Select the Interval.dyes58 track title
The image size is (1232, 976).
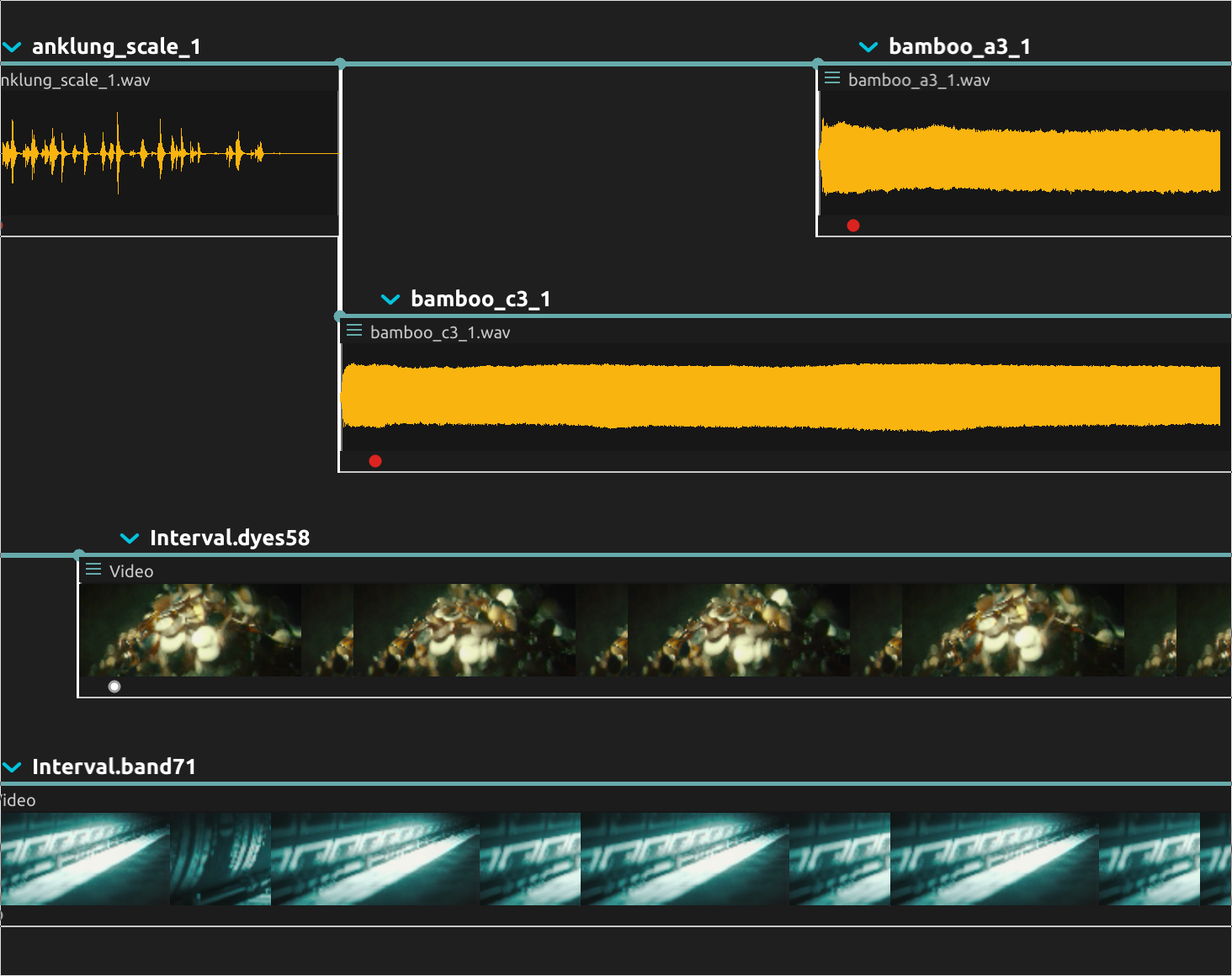point(230,538)
